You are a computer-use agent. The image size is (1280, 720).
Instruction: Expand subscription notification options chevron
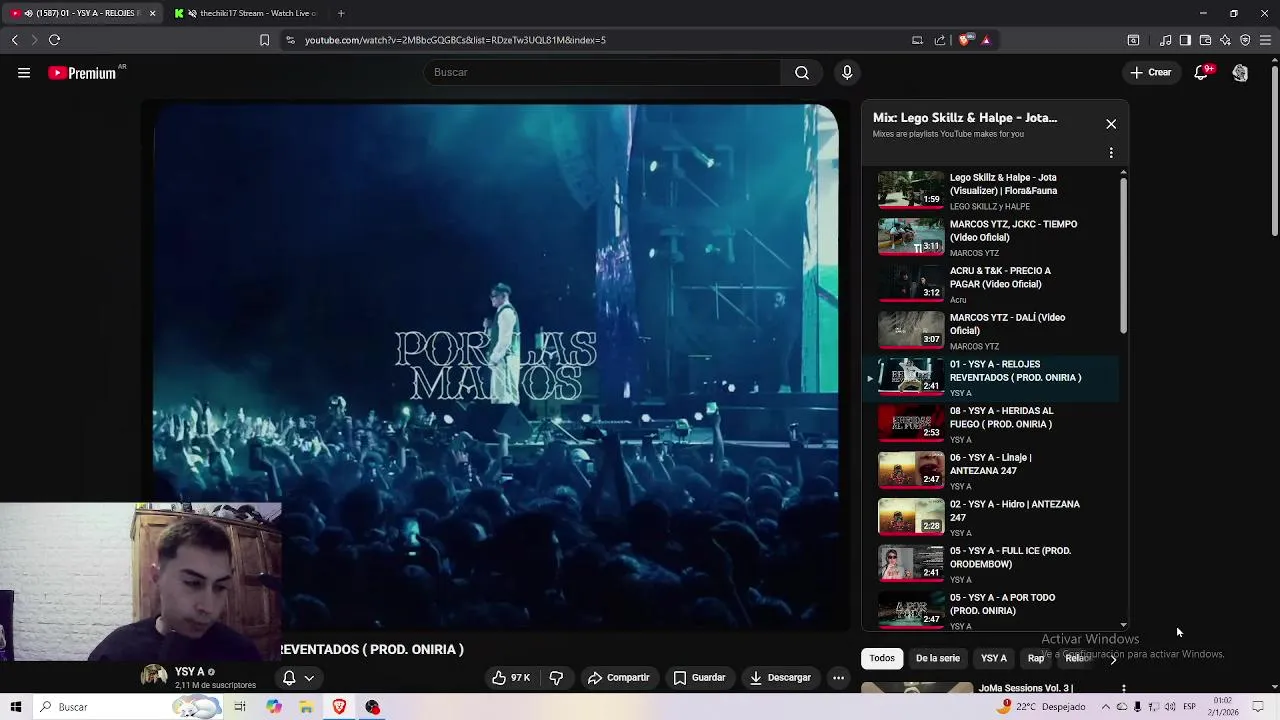309,678
